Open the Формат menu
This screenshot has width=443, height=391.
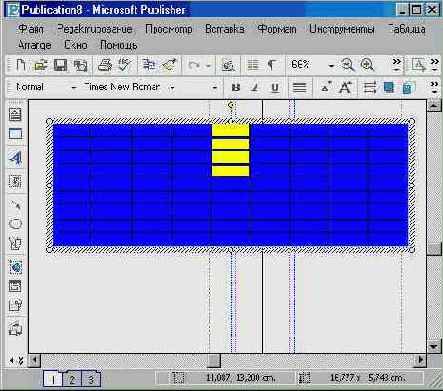click(x=277, y=29)
